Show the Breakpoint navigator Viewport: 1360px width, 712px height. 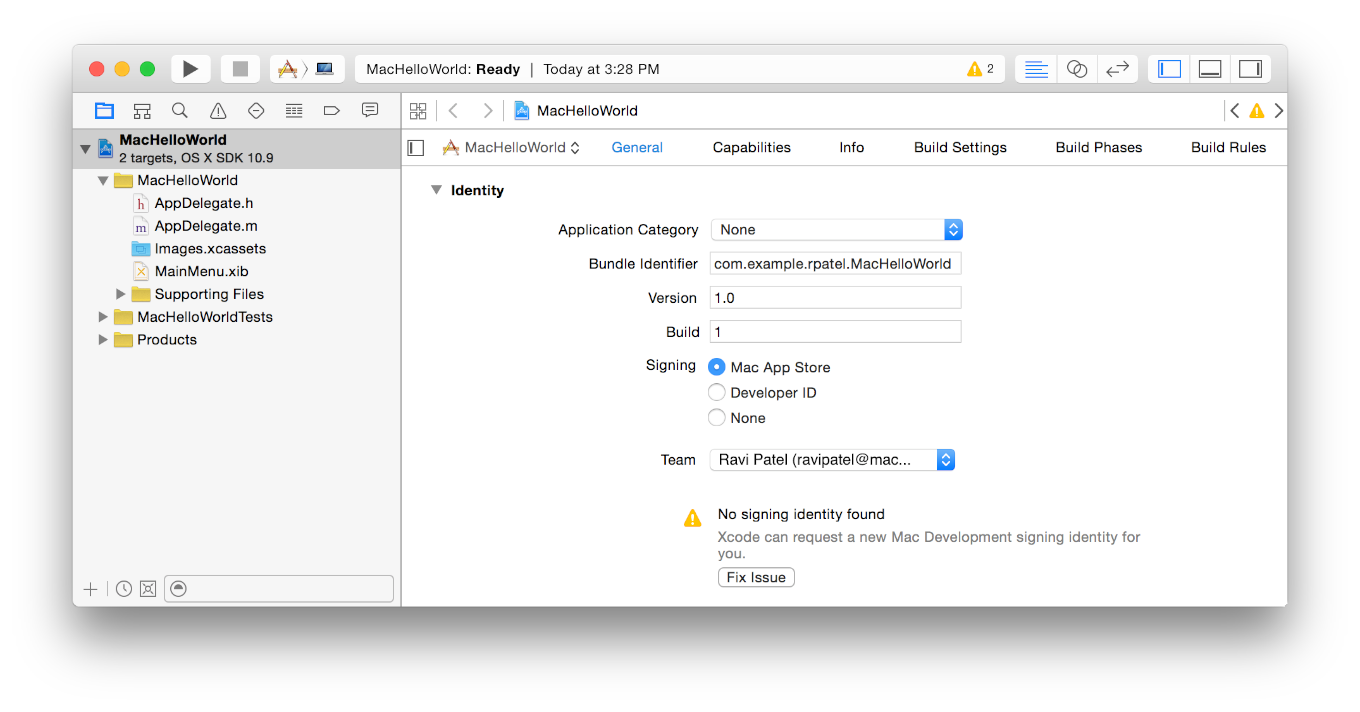click(332, 111)
